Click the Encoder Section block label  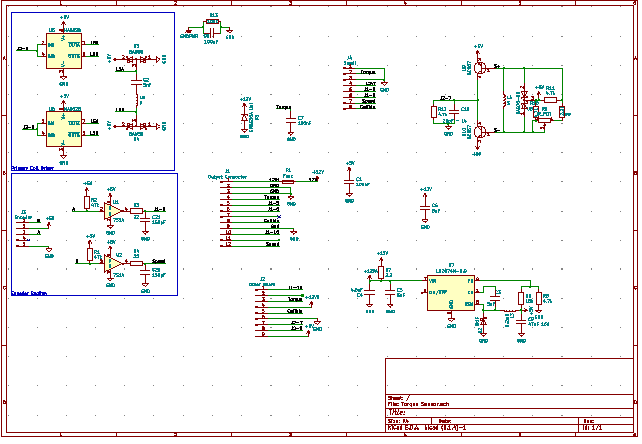click(29, 294)
